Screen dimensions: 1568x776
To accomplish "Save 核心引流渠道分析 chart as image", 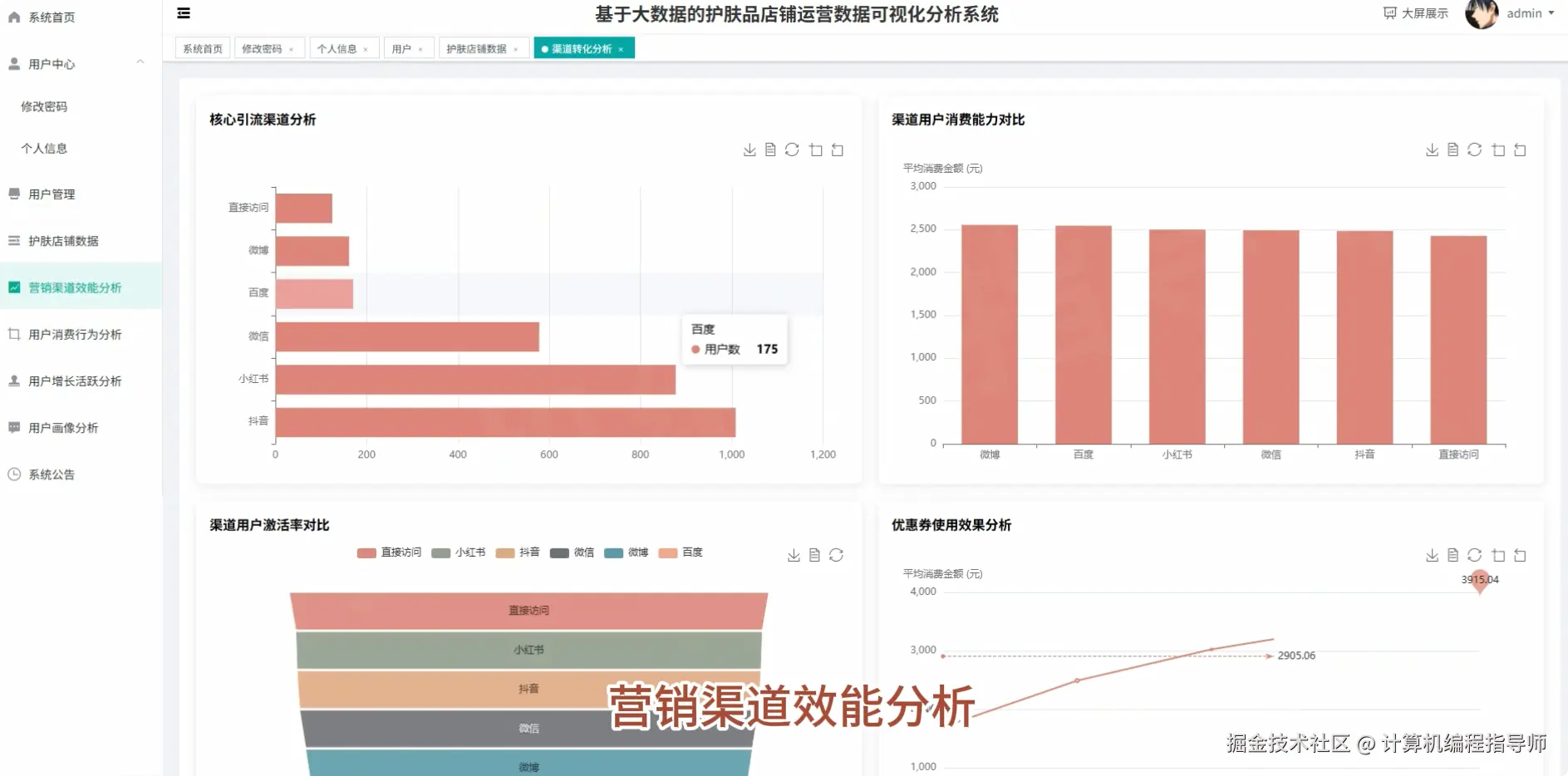I will 750,150.
